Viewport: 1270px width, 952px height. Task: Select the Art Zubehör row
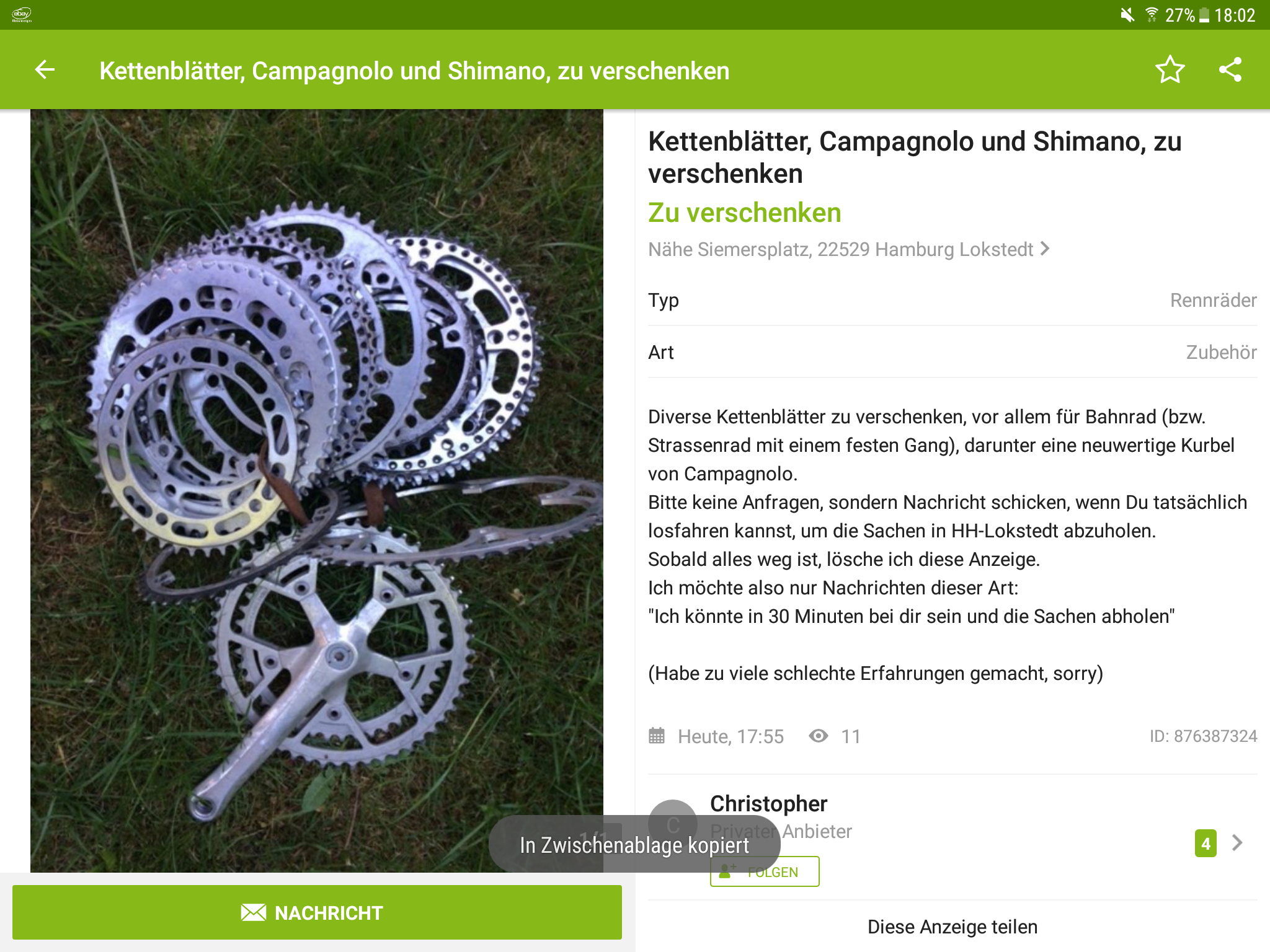tap(952, 352)
